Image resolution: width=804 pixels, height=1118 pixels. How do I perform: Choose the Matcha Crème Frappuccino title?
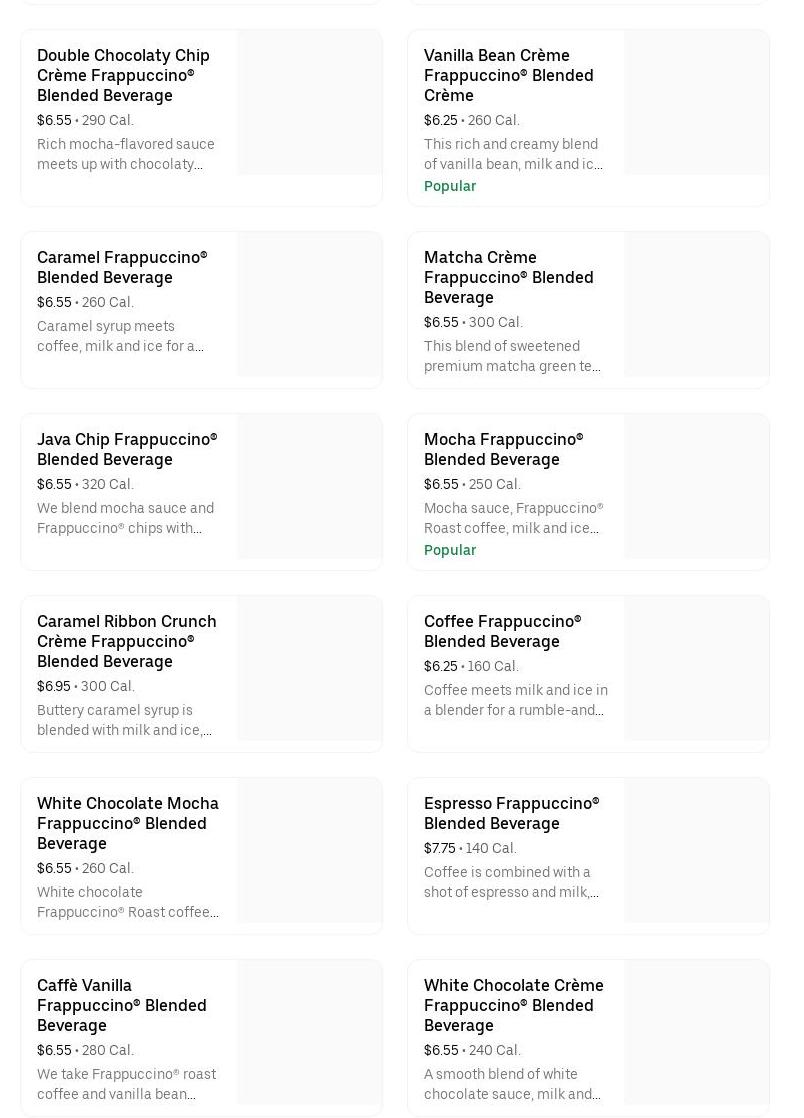[508, 277]
